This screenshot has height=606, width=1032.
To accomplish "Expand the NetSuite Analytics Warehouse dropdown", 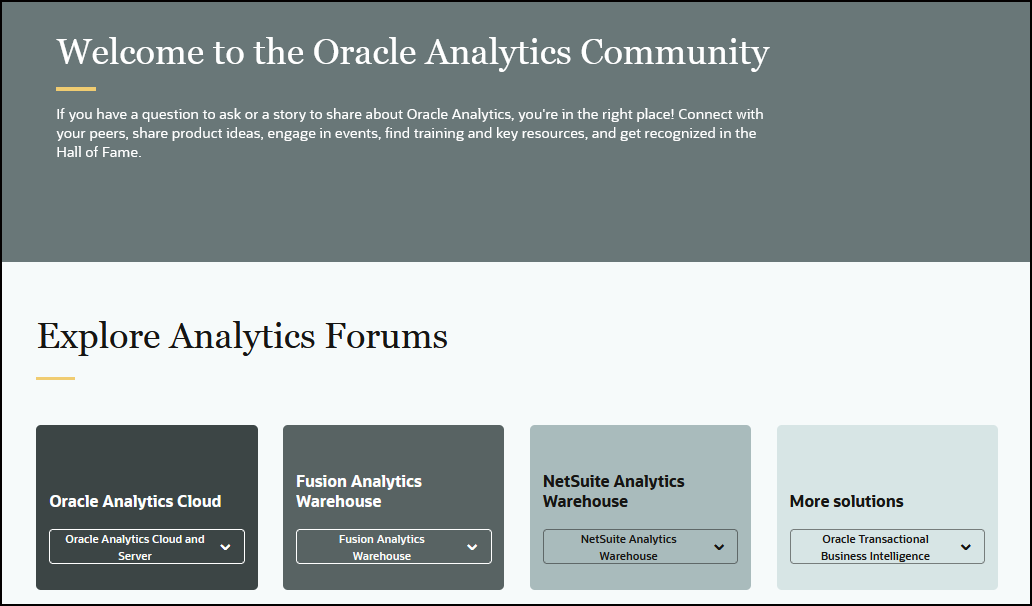I will (640, 546).
